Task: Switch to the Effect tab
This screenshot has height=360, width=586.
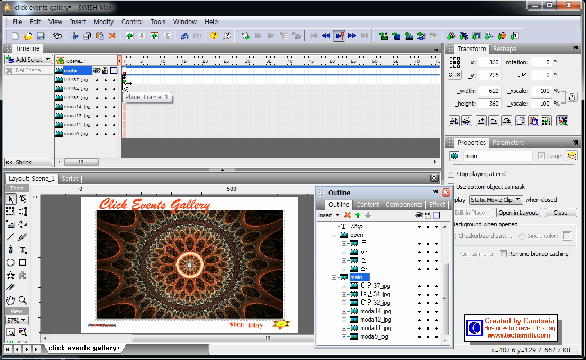Action: coord(437,204)
